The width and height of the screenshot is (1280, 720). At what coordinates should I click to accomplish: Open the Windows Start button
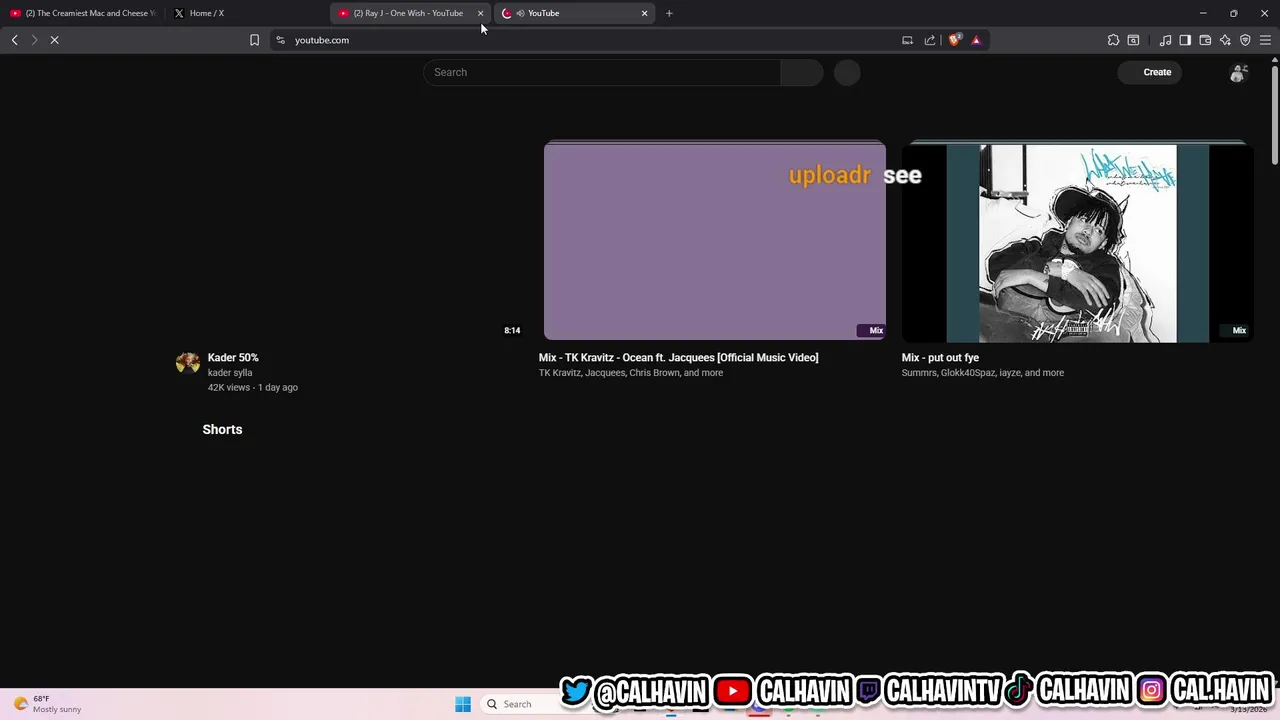(463, 704)
